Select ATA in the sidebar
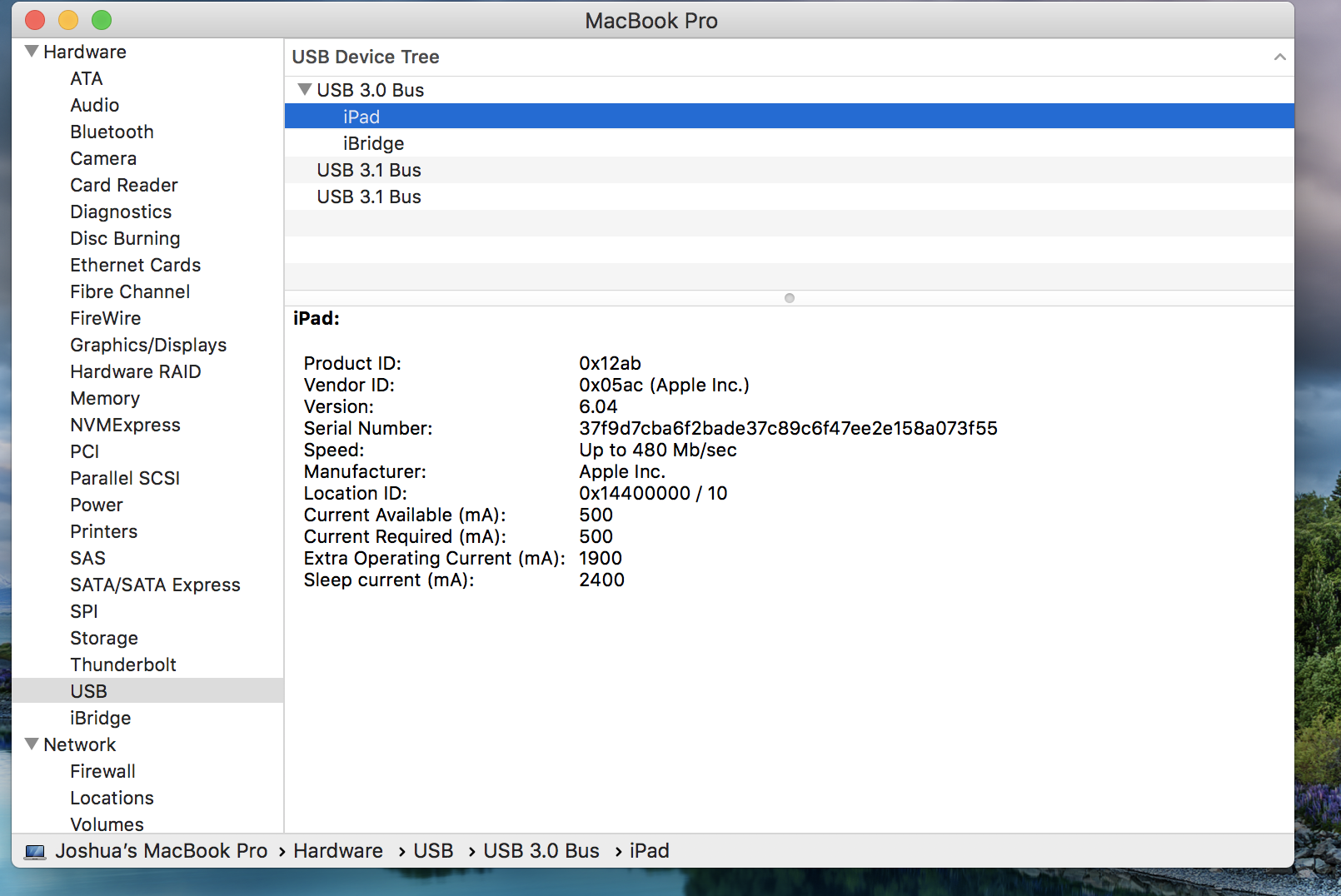Screen dimensions: 1341x896 pos(87,78)
